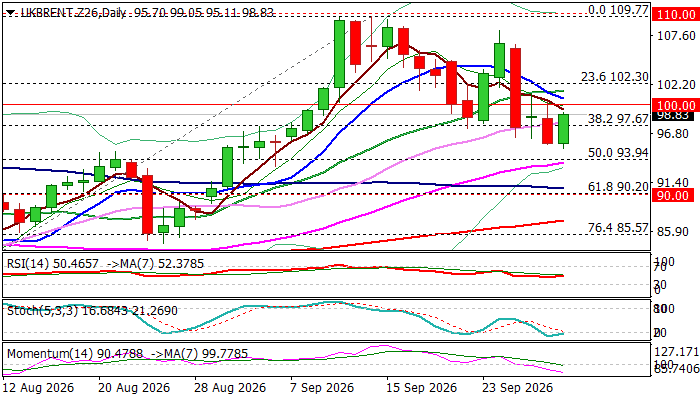Click the red 90.00 price level tag
The height and width of the screenshot is (400, 700).
click(673, 196)
